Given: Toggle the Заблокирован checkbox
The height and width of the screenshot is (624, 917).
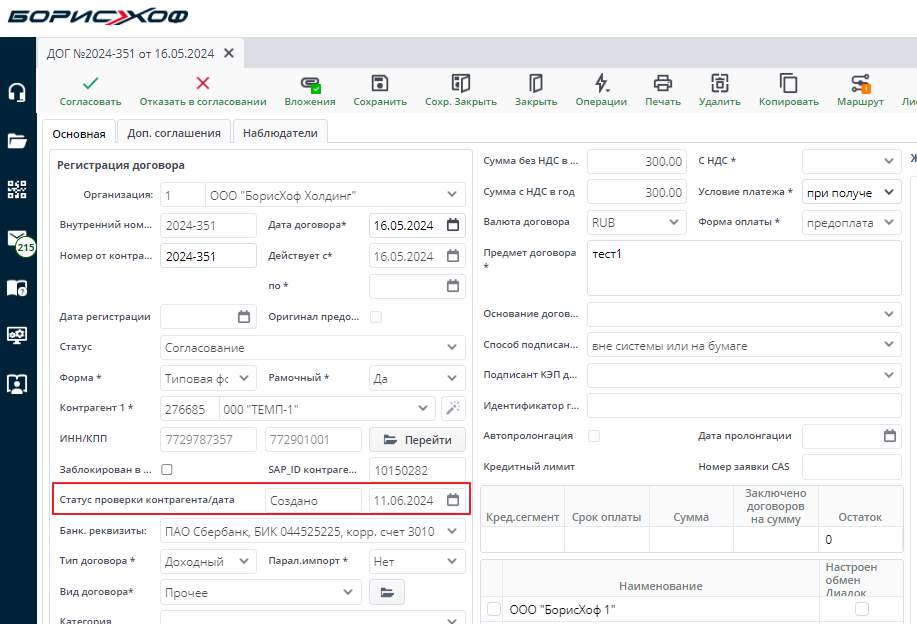Looking at the screenshot, I should pyautogui.click(x=167, y=469).
